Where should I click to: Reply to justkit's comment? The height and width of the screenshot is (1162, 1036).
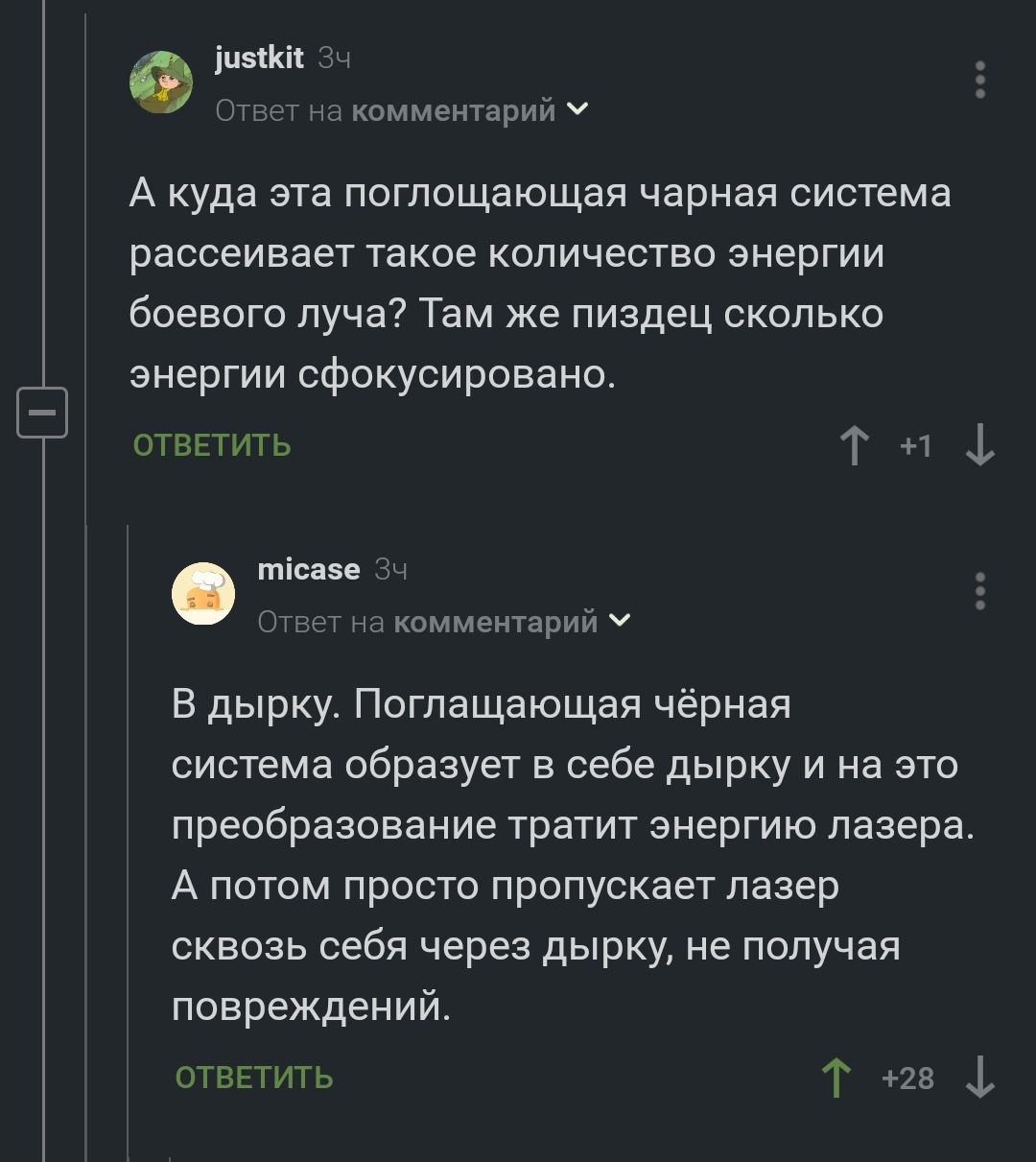coord(212,446)
